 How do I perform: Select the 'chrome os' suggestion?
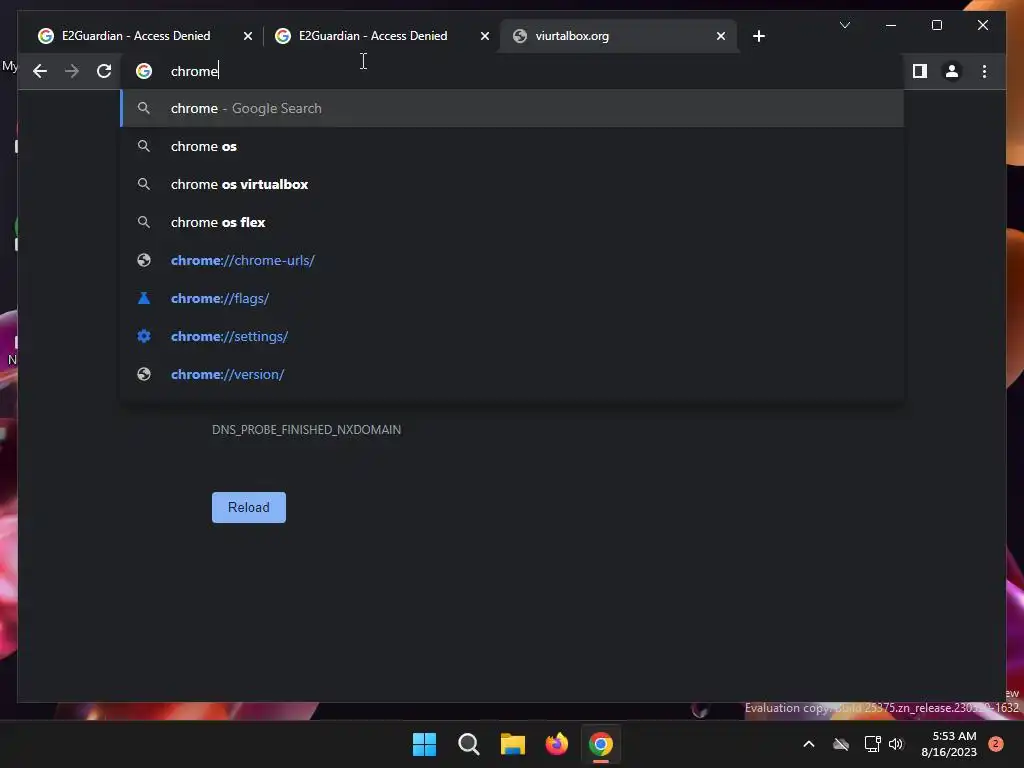point(513,146)
